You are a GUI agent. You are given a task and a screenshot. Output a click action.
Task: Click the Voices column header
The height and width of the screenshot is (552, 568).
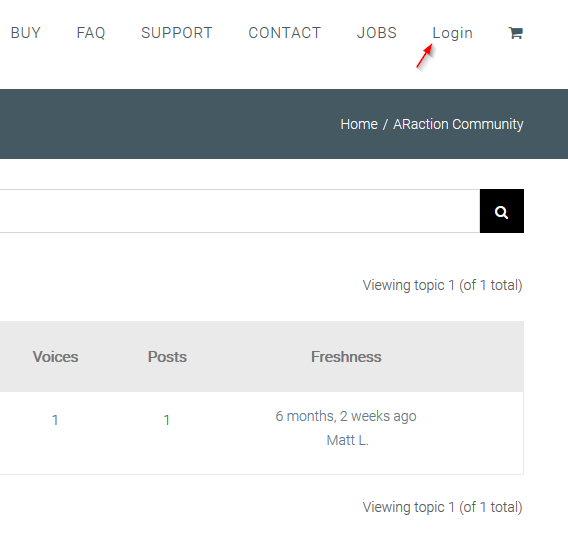55,357
